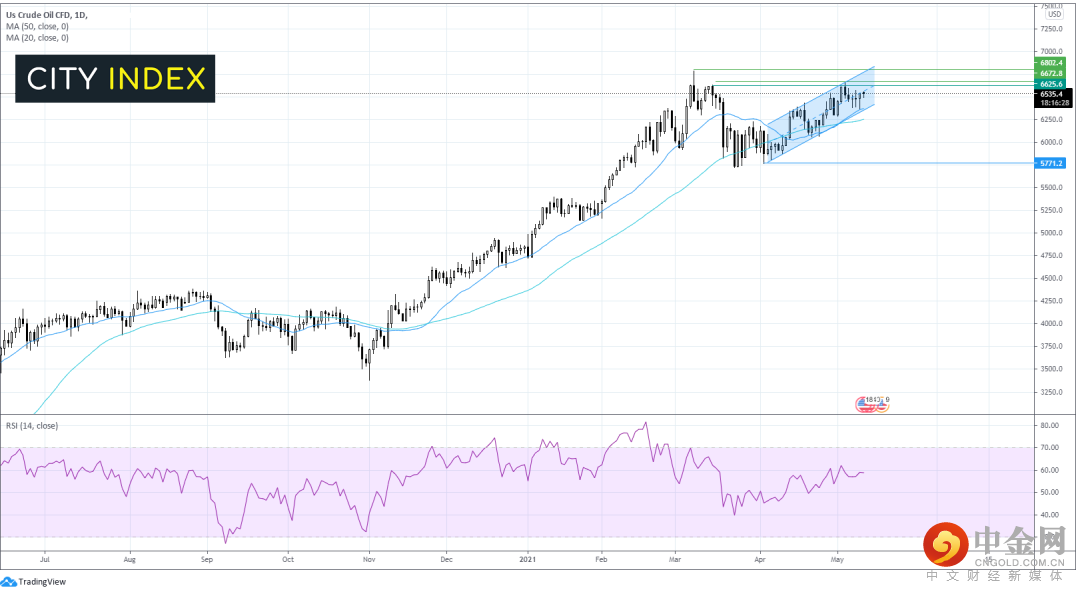Select the MA (20, close, 0) indicator label
Screen dimensions: 1080x594
tap(37, 38)
